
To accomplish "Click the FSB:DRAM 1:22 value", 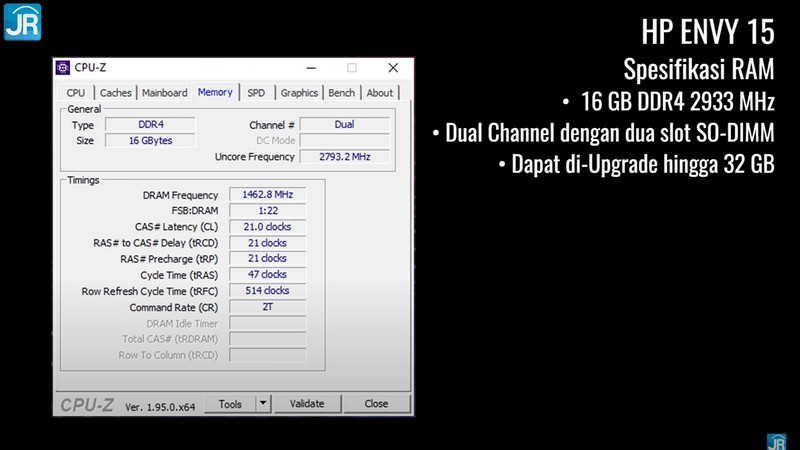I will (x=267, y=210).
